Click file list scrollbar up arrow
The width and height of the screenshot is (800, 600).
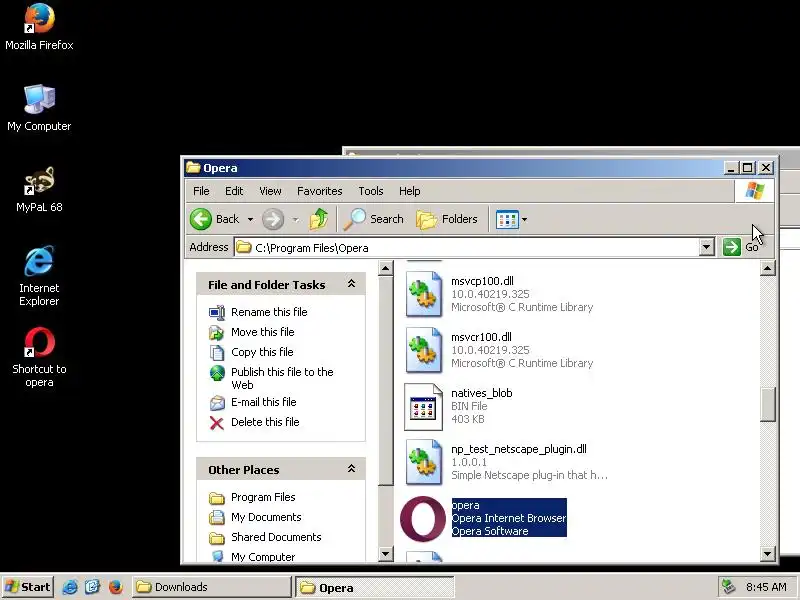click(767, 268)
